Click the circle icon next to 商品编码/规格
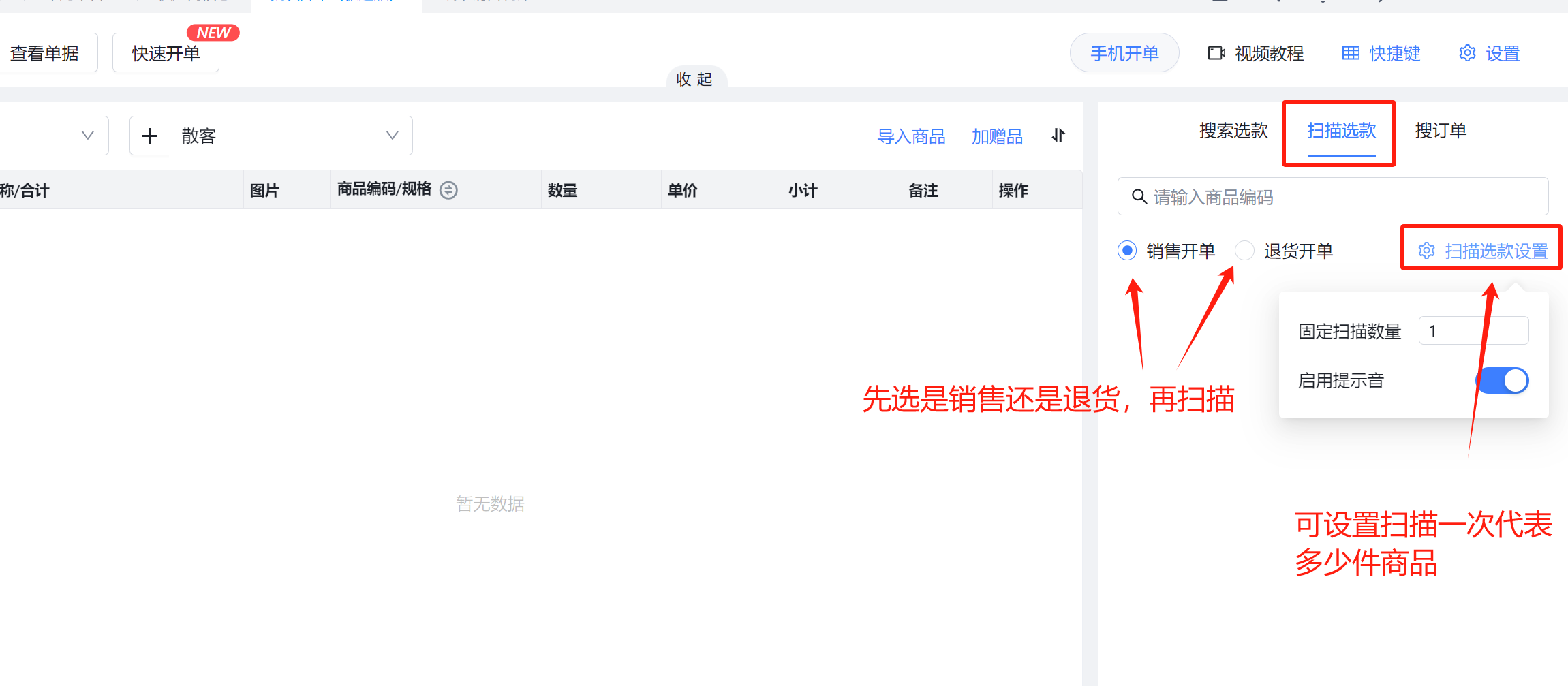This screenshot has width=1568, height=686. (x=448, y=190)
